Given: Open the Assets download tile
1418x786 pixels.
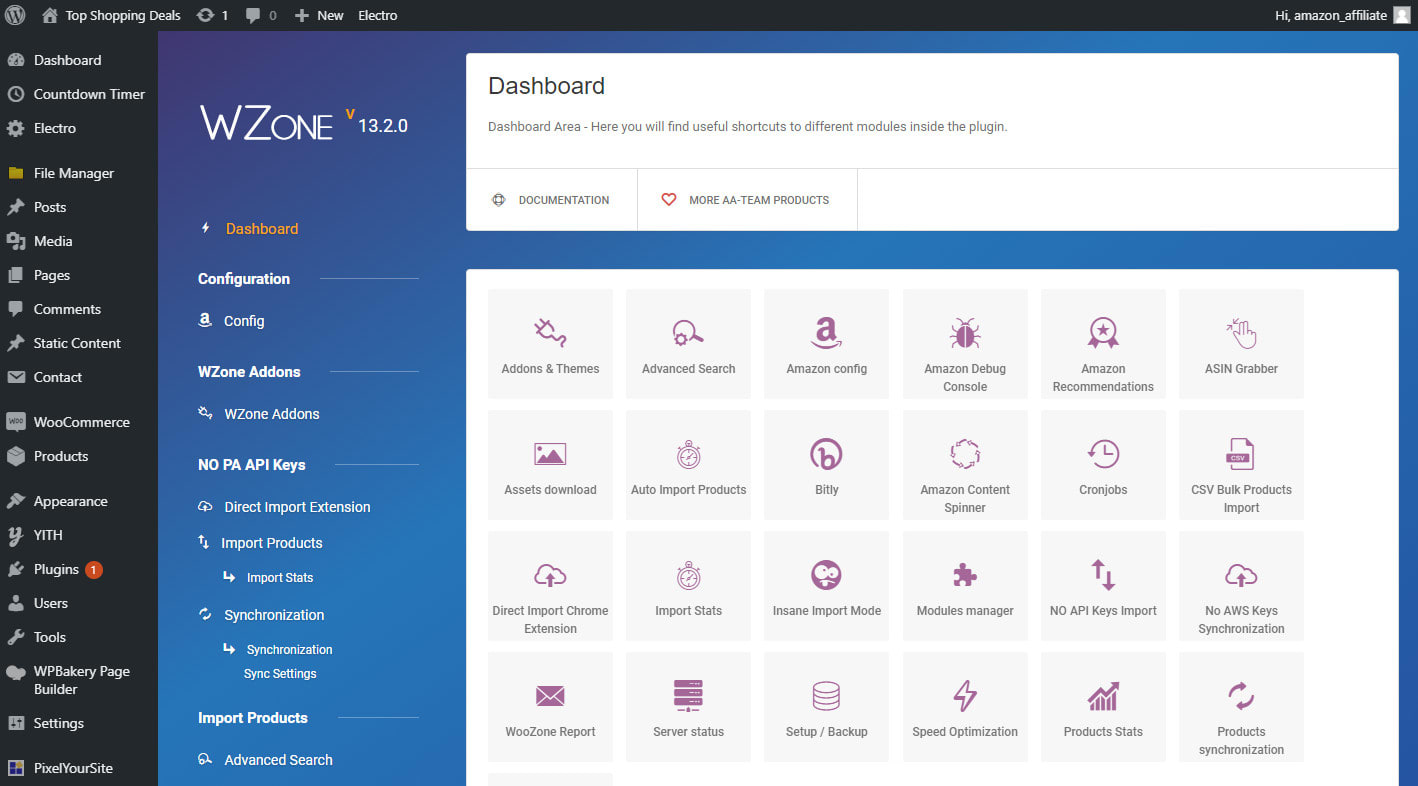Looking at the screenshot, I should pos(550,465).
